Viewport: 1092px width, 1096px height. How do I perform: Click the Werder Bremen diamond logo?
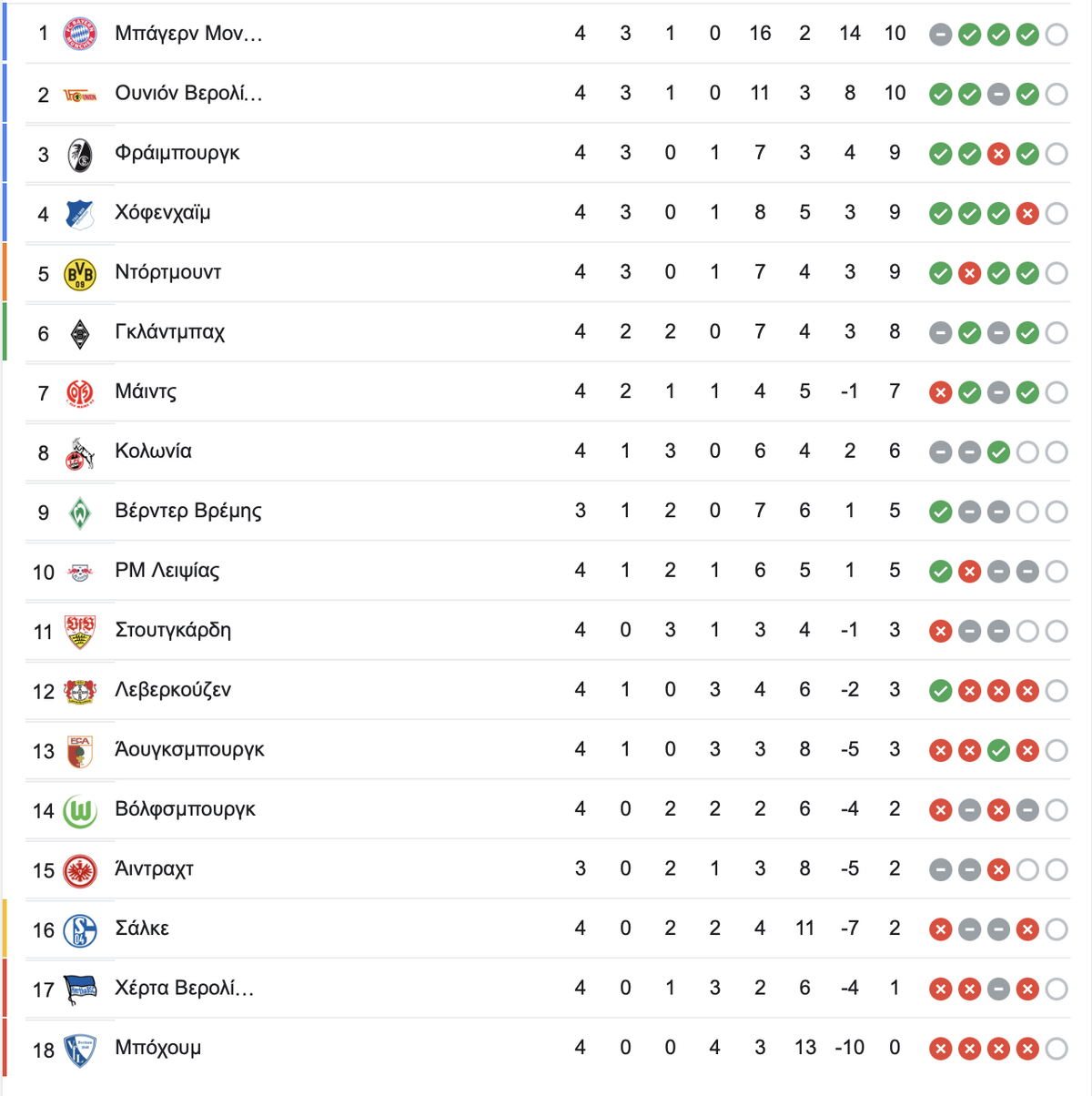click(80, 512)
